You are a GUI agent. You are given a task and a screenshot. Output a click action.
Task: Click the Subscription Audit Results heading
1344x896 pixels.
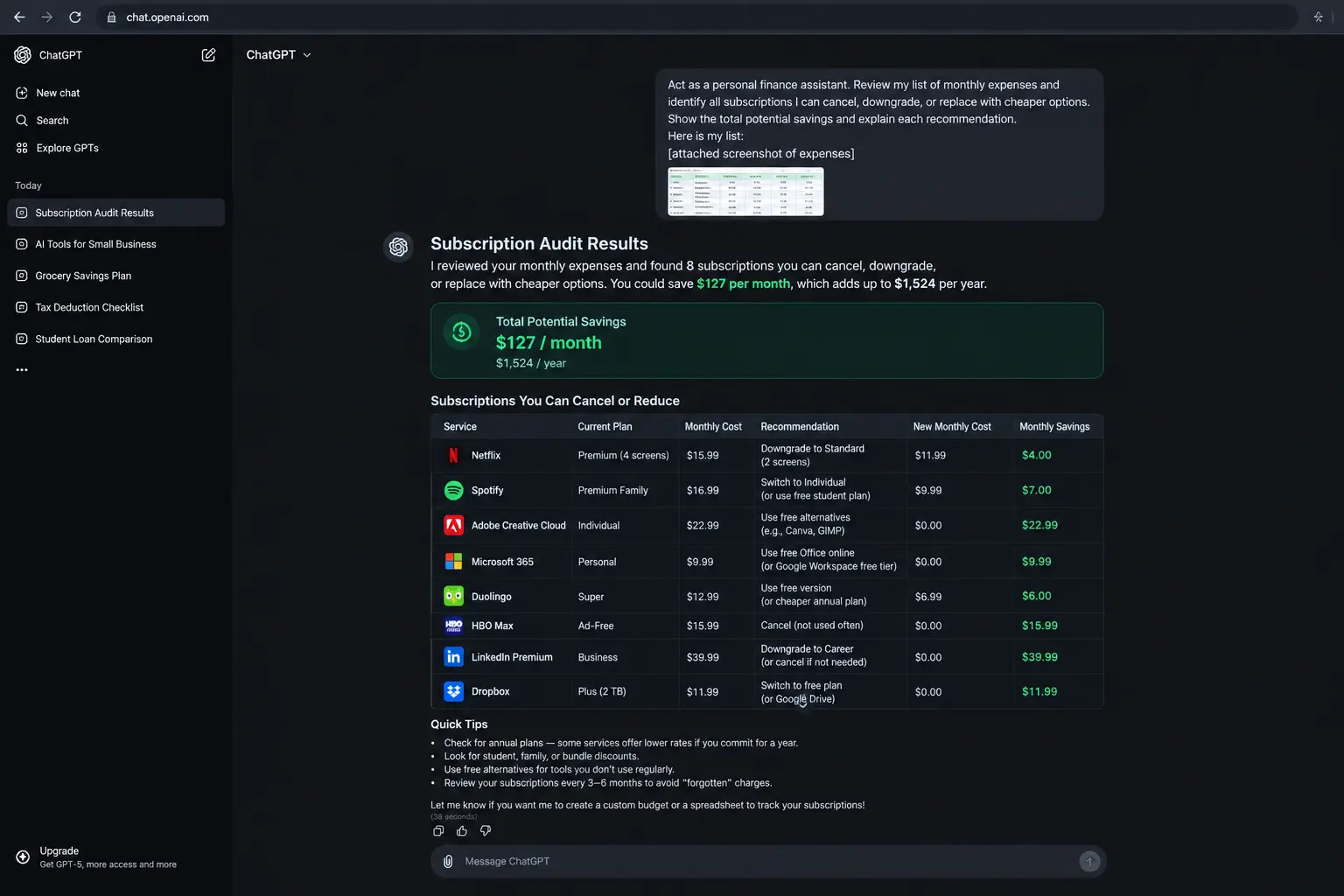point(539,244)
